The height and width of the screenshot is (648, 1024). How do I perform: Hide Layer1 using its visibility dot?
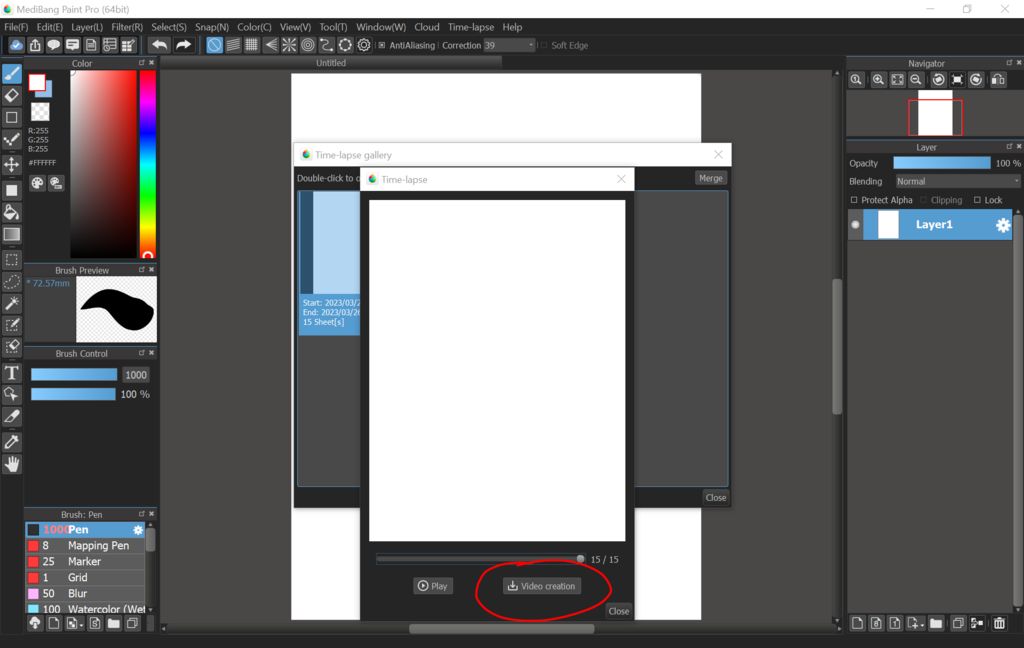[x=855, y=225]
